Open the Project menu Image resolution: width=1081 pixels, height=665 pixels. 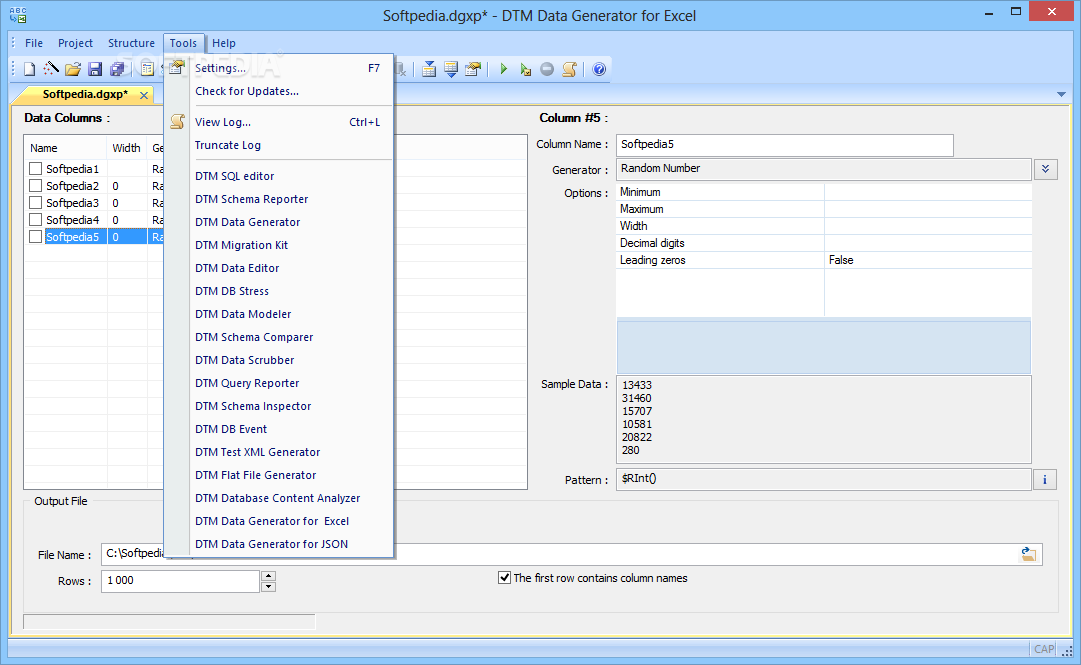[x=75, y=43]
